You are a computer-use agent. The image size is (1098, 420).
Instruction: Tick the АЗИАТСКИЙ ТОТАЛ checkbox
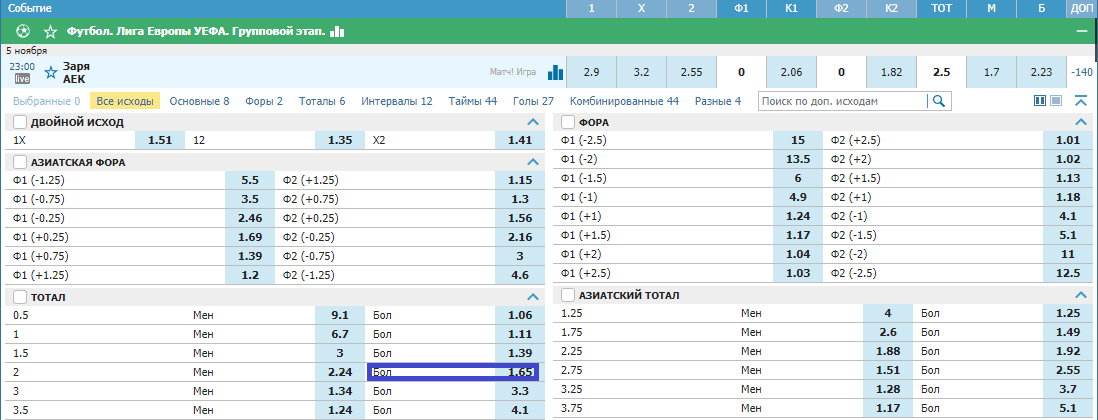click(x=568, y=295)
